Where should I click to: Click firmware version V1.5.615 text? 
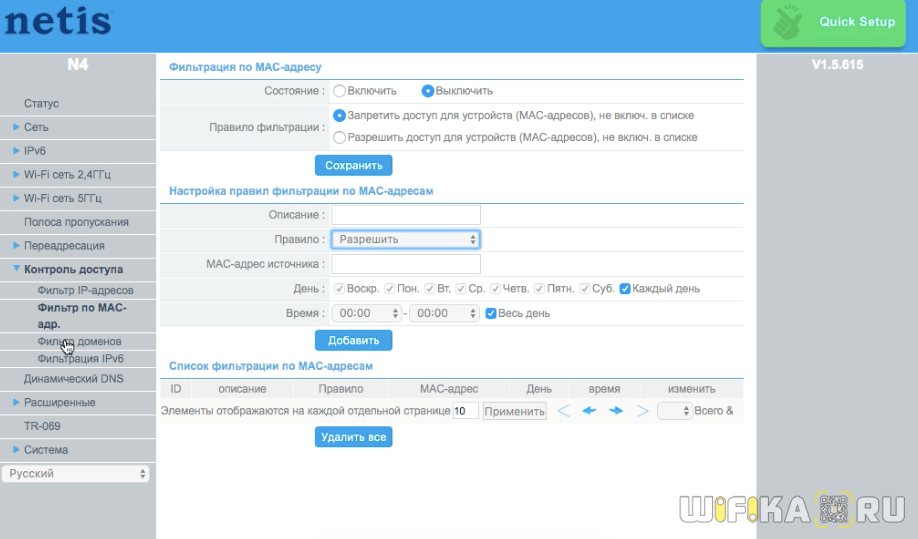[x=837, y=65]
